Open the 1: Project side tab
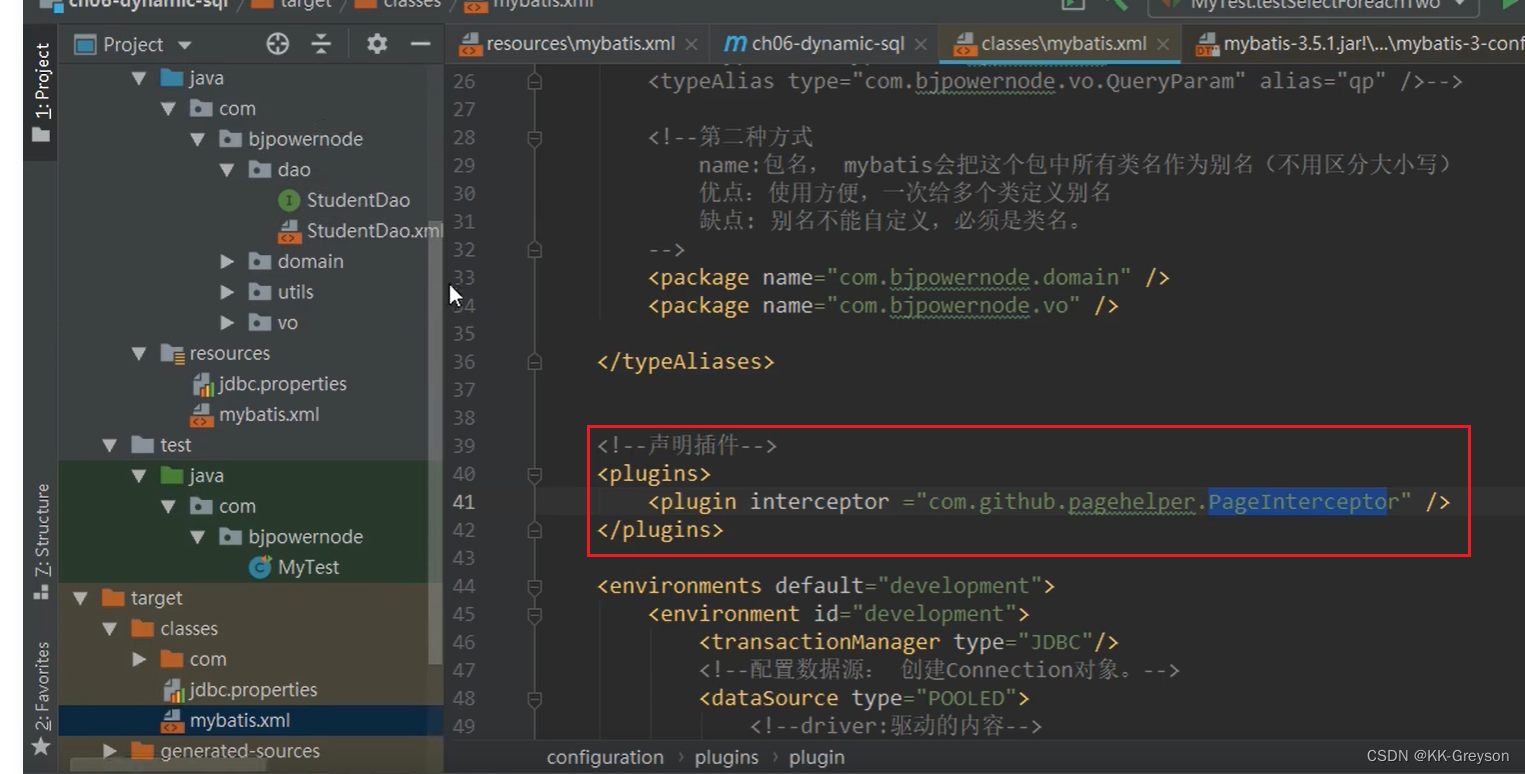Viewport: 1525px width, 774px height. (41, 92)
